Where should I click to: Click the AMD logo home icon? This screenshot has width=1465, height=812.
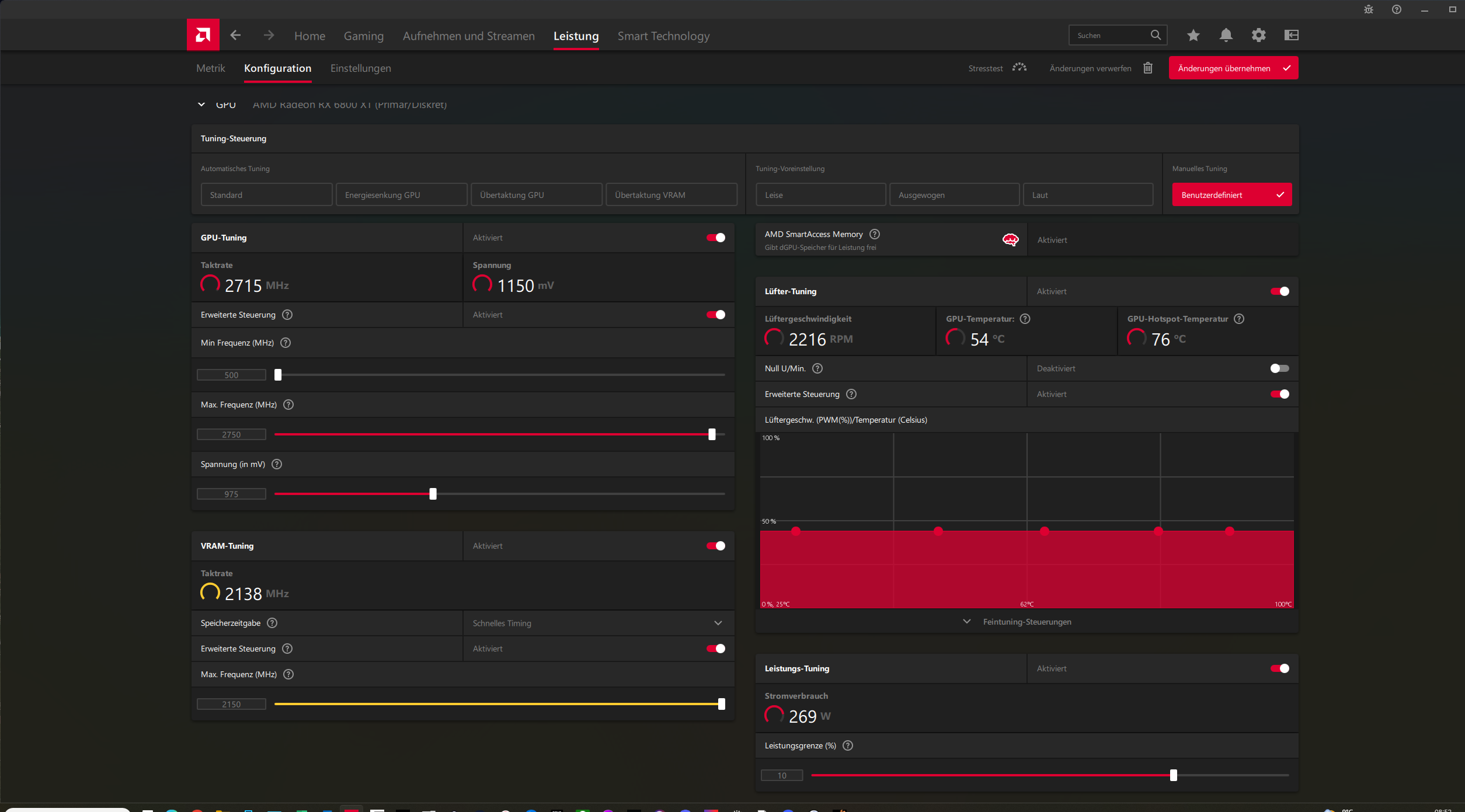pyautogui.click(x=203, y=35)
